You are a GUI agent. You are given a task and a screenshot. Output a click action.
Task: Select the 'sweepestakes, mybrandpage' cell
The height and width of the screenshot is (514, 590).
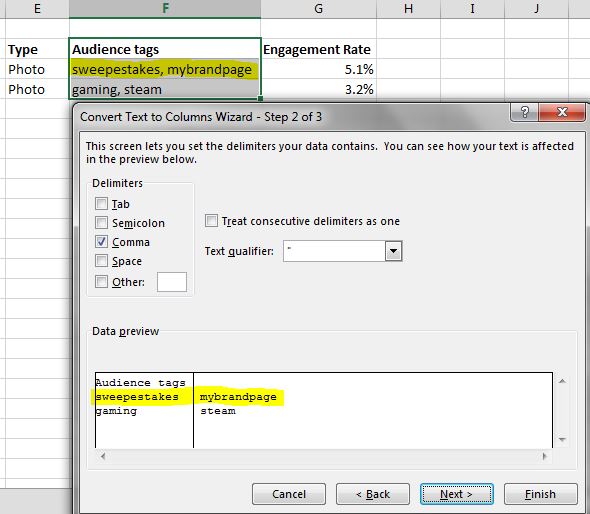(x=165, y=69)
